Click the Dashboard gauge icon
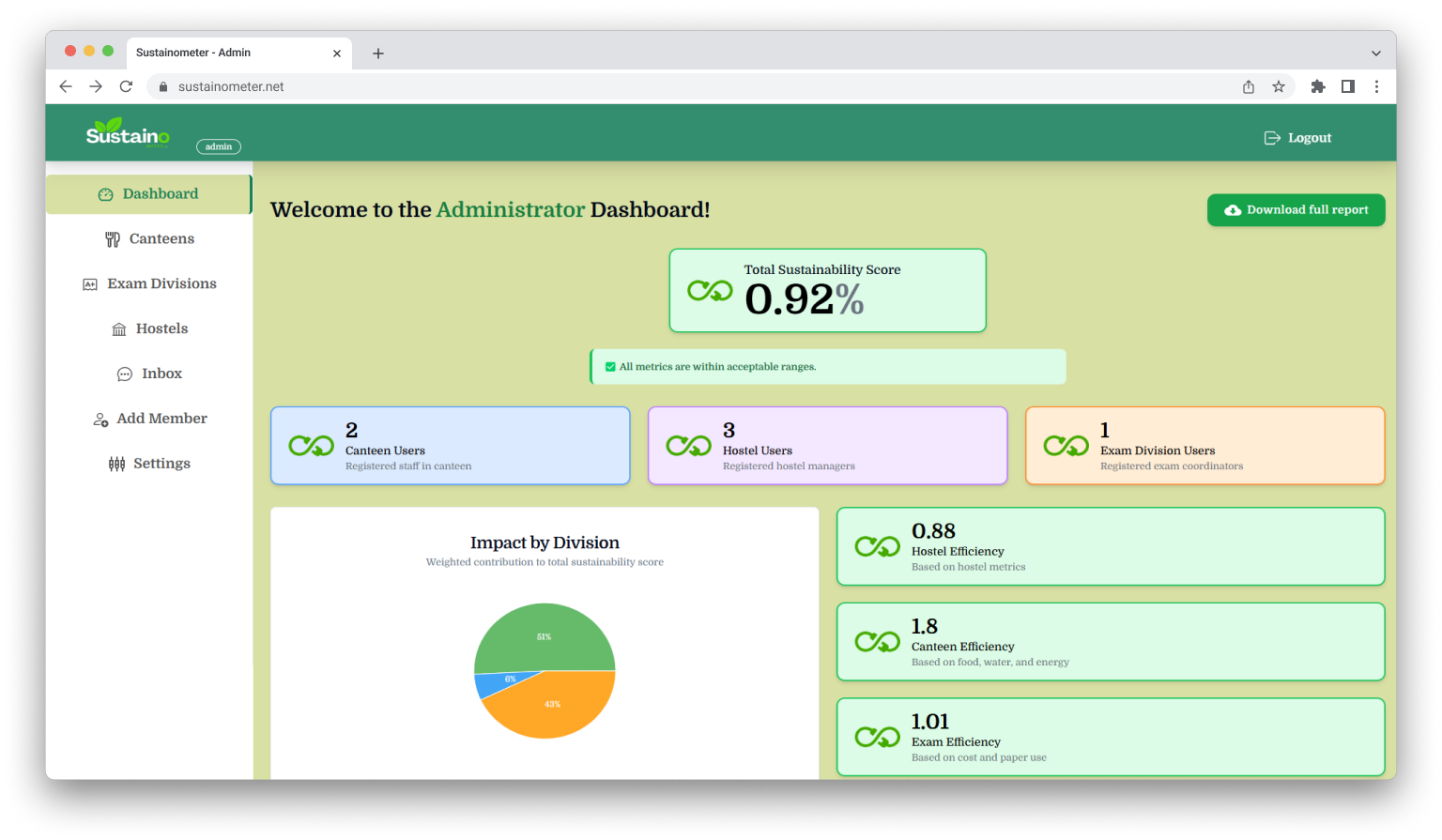The image size is (1442, 840). coord(105,194)
